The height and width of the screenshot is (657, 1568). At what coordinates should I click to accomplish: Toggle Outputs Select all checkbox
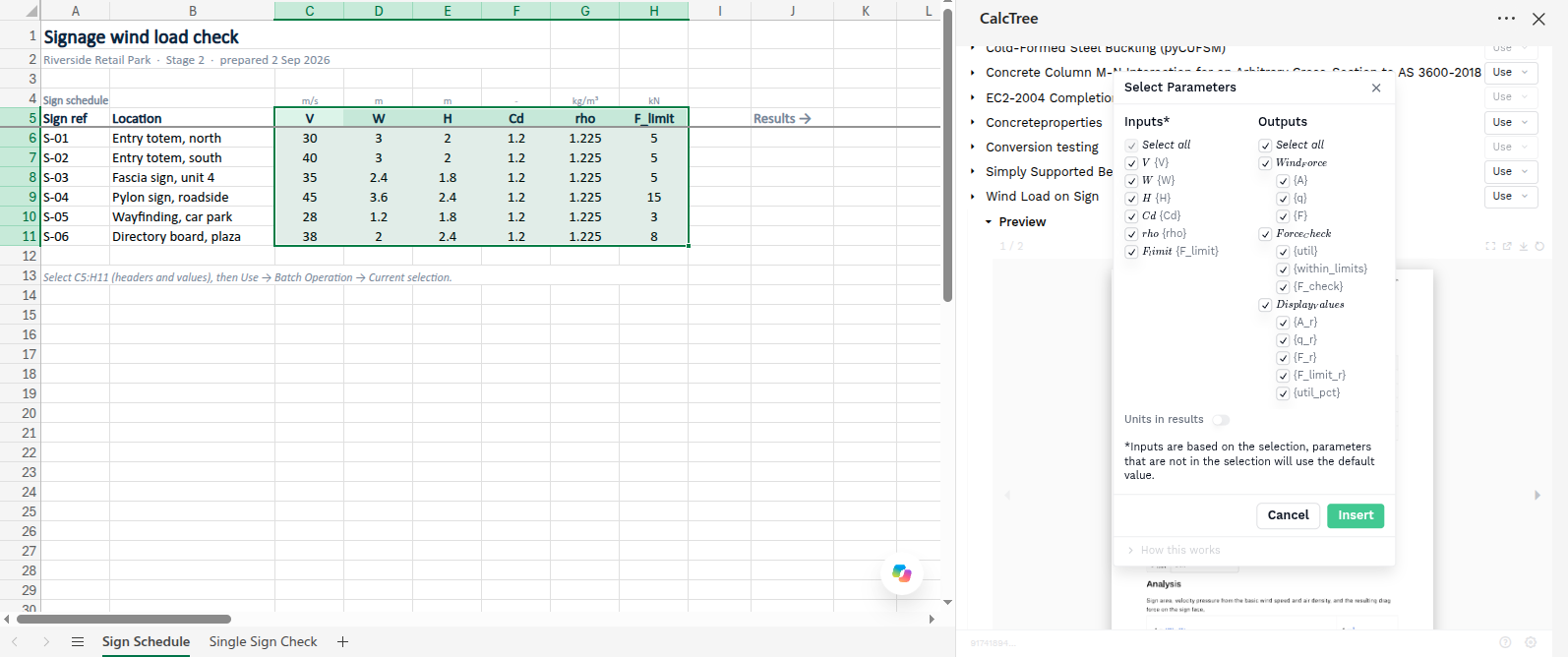[1265, 146]
